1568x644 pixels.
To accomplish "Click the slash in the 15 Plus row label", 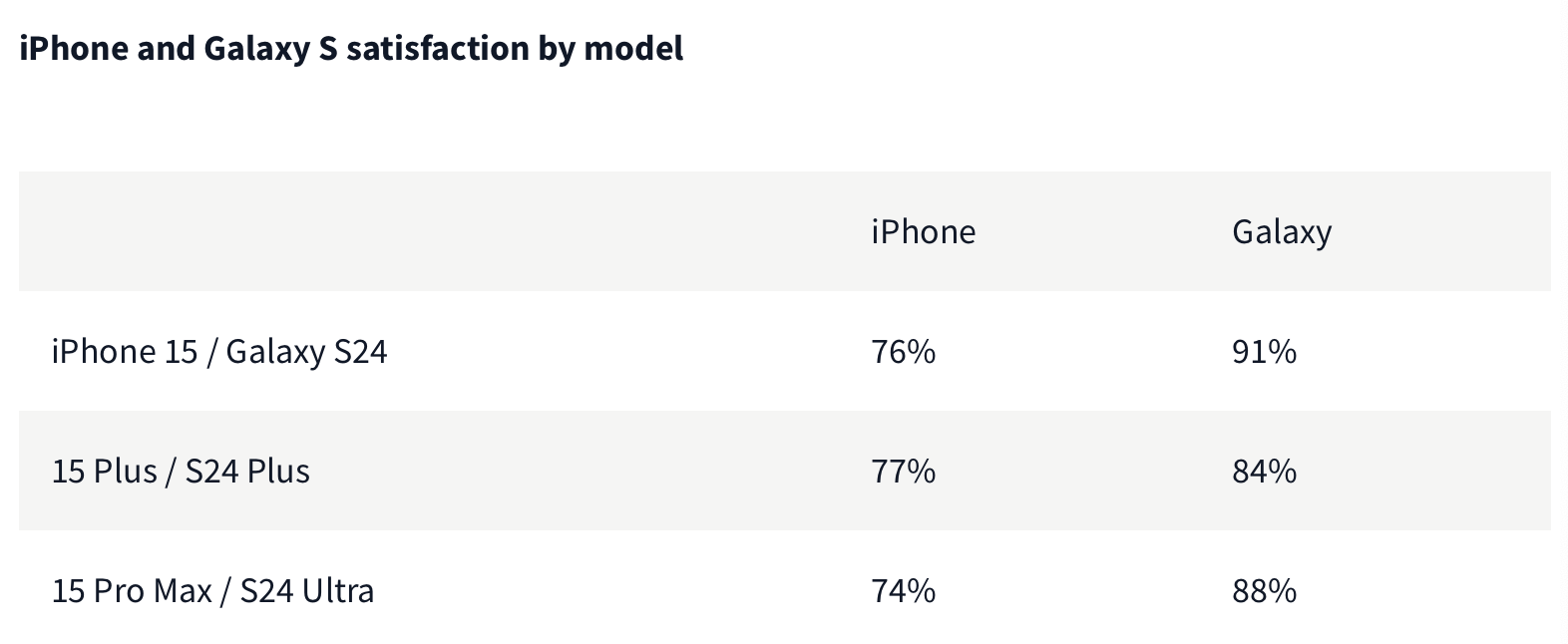I will 172,472.
